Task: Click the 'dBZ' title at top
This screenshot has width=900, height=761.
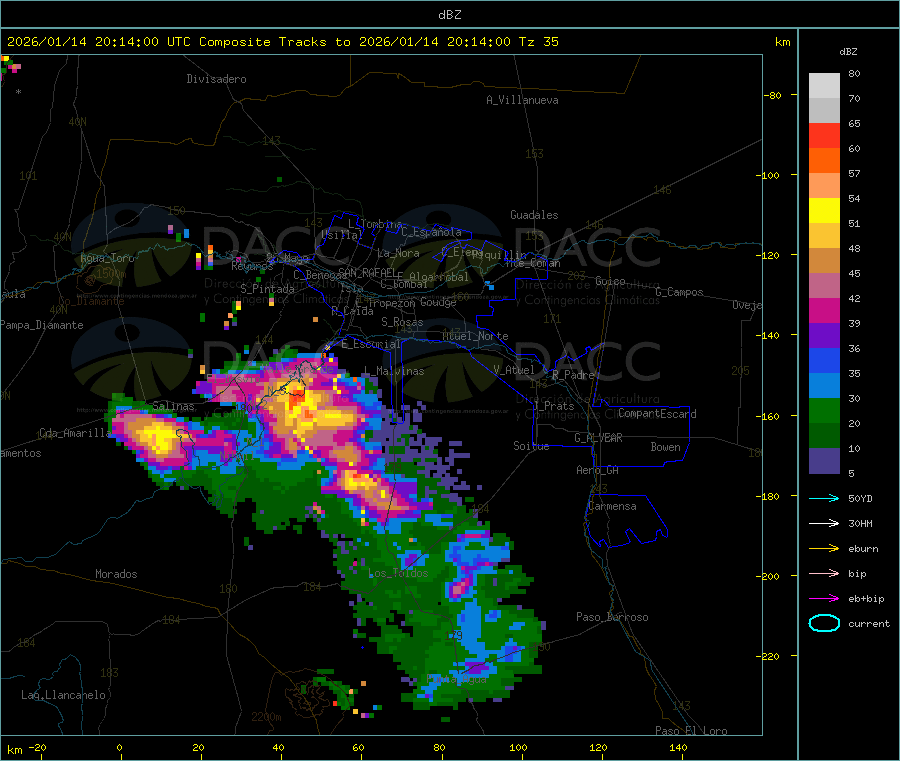Action: pos(449,15)
